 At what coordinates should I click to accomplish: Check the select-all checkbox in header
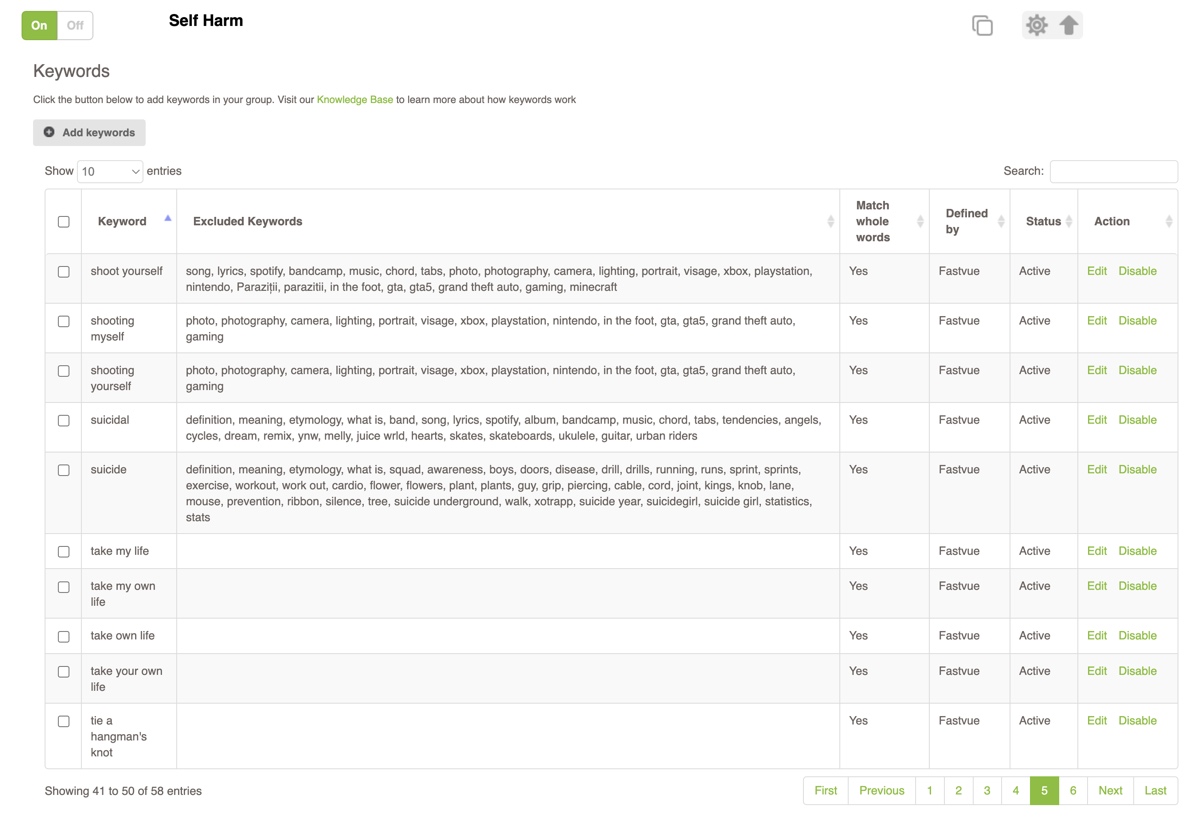click(63, 220)
